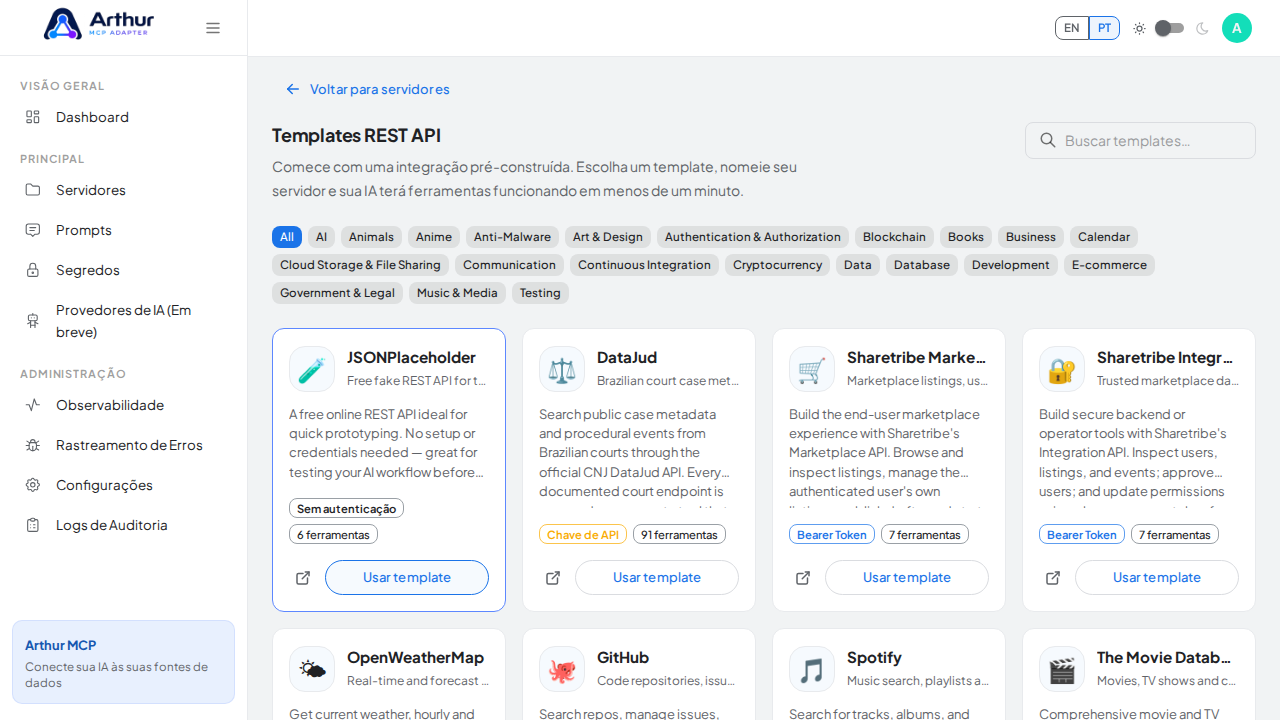
Task: Filter templates by Anti-Malware
Action: click(512, 237)
